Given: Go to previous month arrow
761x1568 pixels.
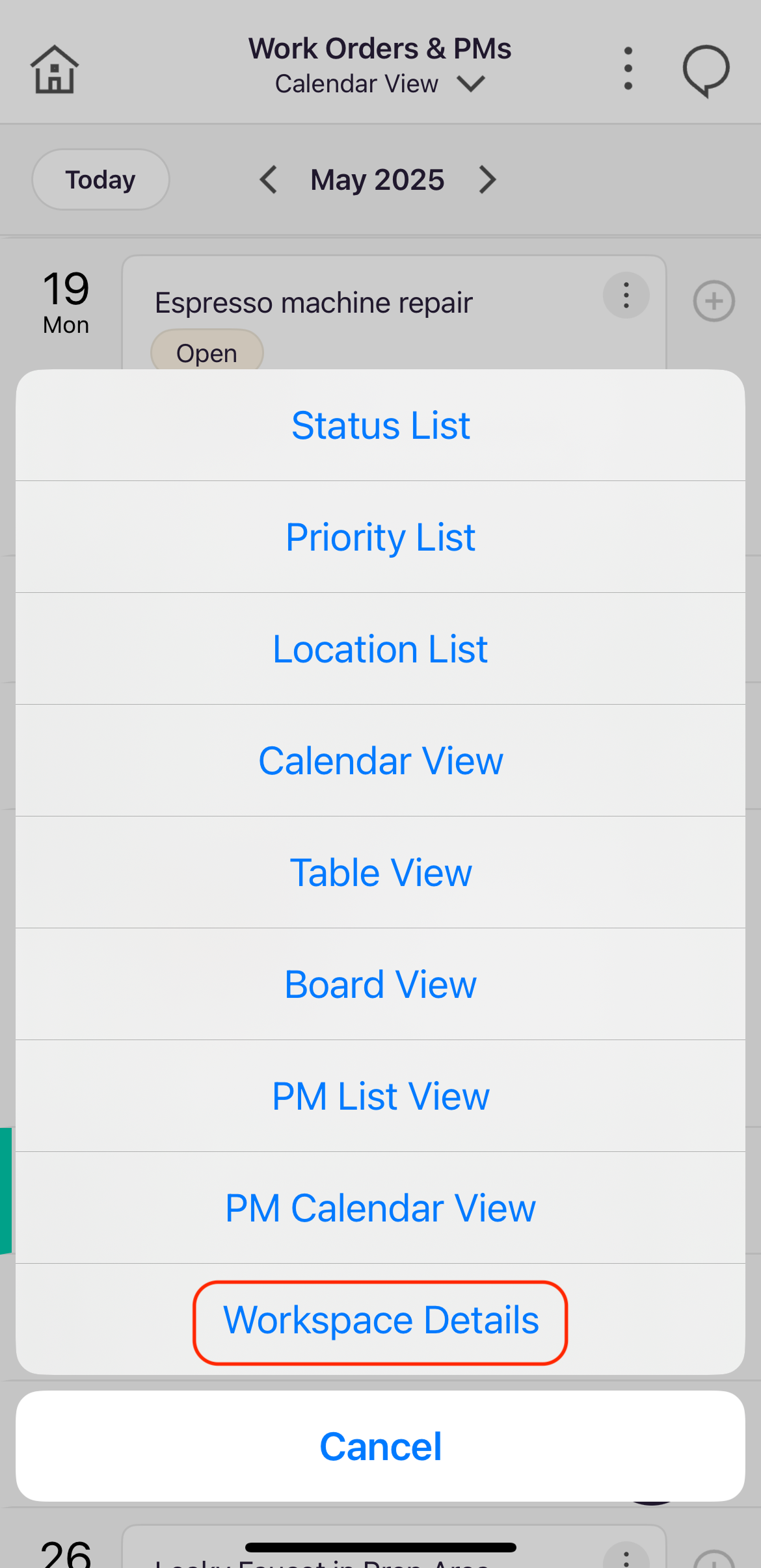Looking at the screenshot, I should [x=269, y=179].
